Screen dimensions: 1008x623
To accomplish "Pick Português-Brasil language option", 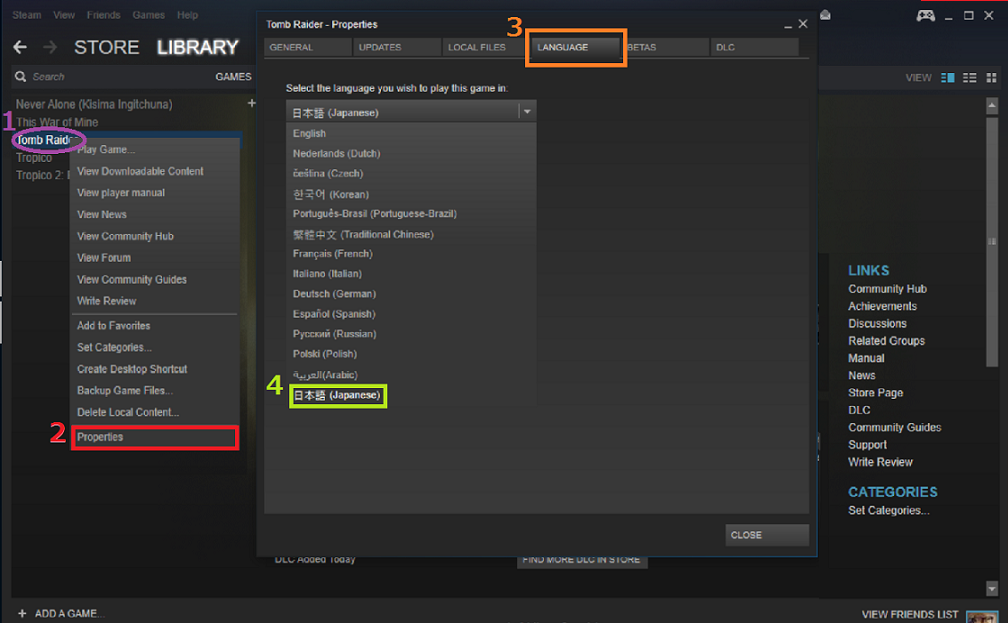I will [411, 213].
